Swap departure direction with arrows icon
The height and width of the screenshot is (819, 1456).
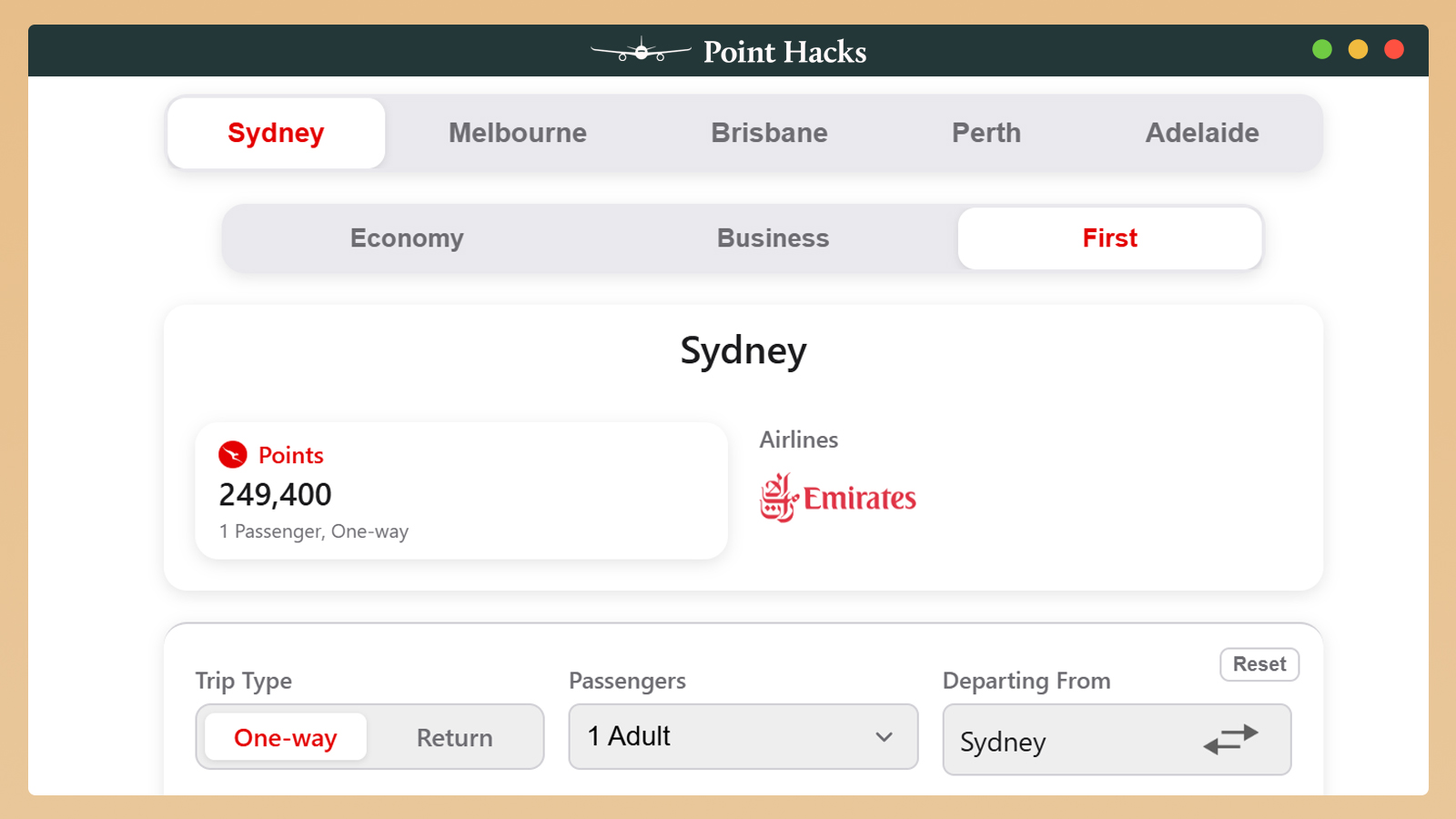pos(1230,739)
